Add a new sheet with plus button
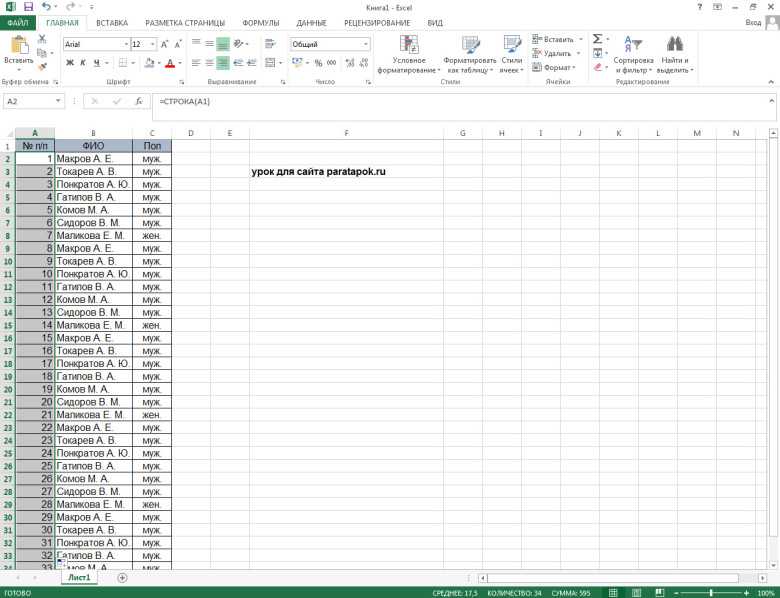 (122, 577)
